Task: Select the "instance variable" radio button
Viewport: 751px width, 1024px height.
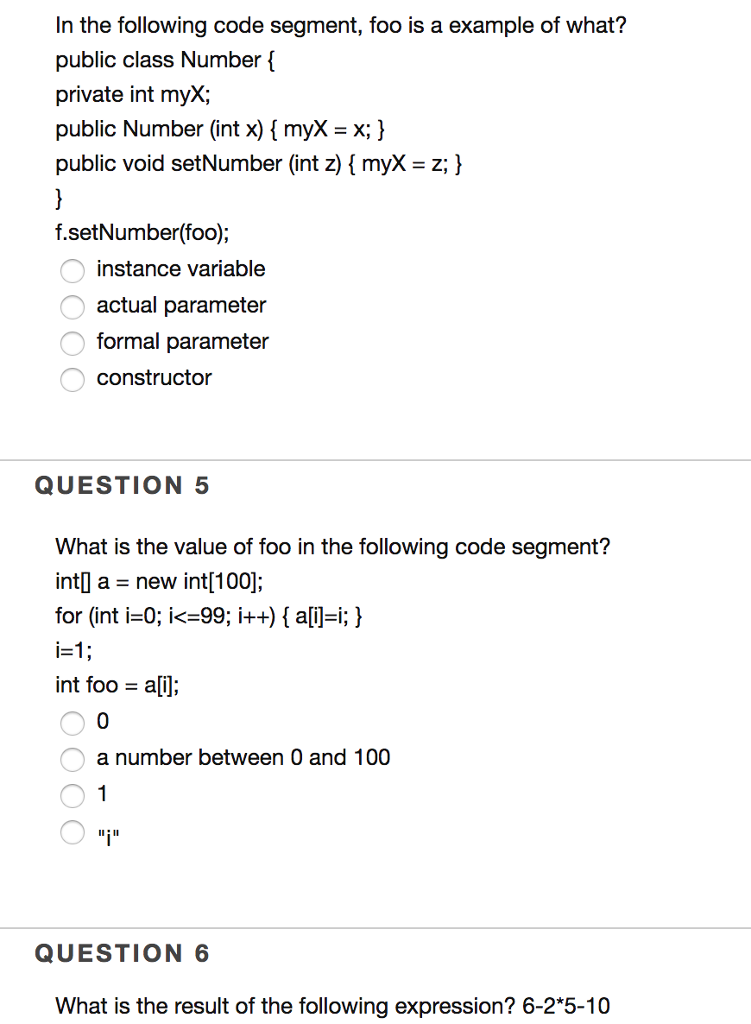Action: 72,271
